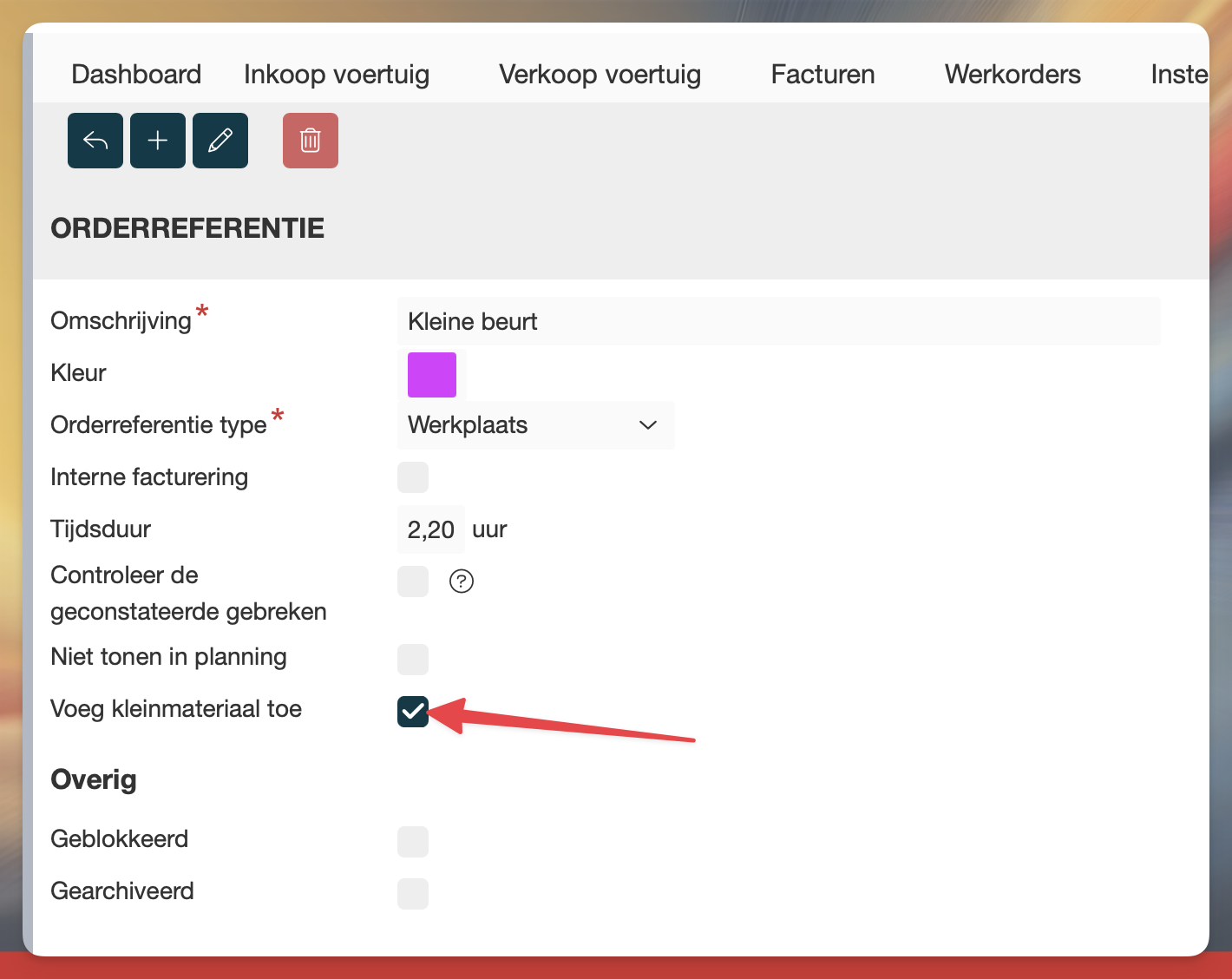Go to Verkoop voertuig menu
The height and width of the screenshot is (979, 1232).
point(600,75)
